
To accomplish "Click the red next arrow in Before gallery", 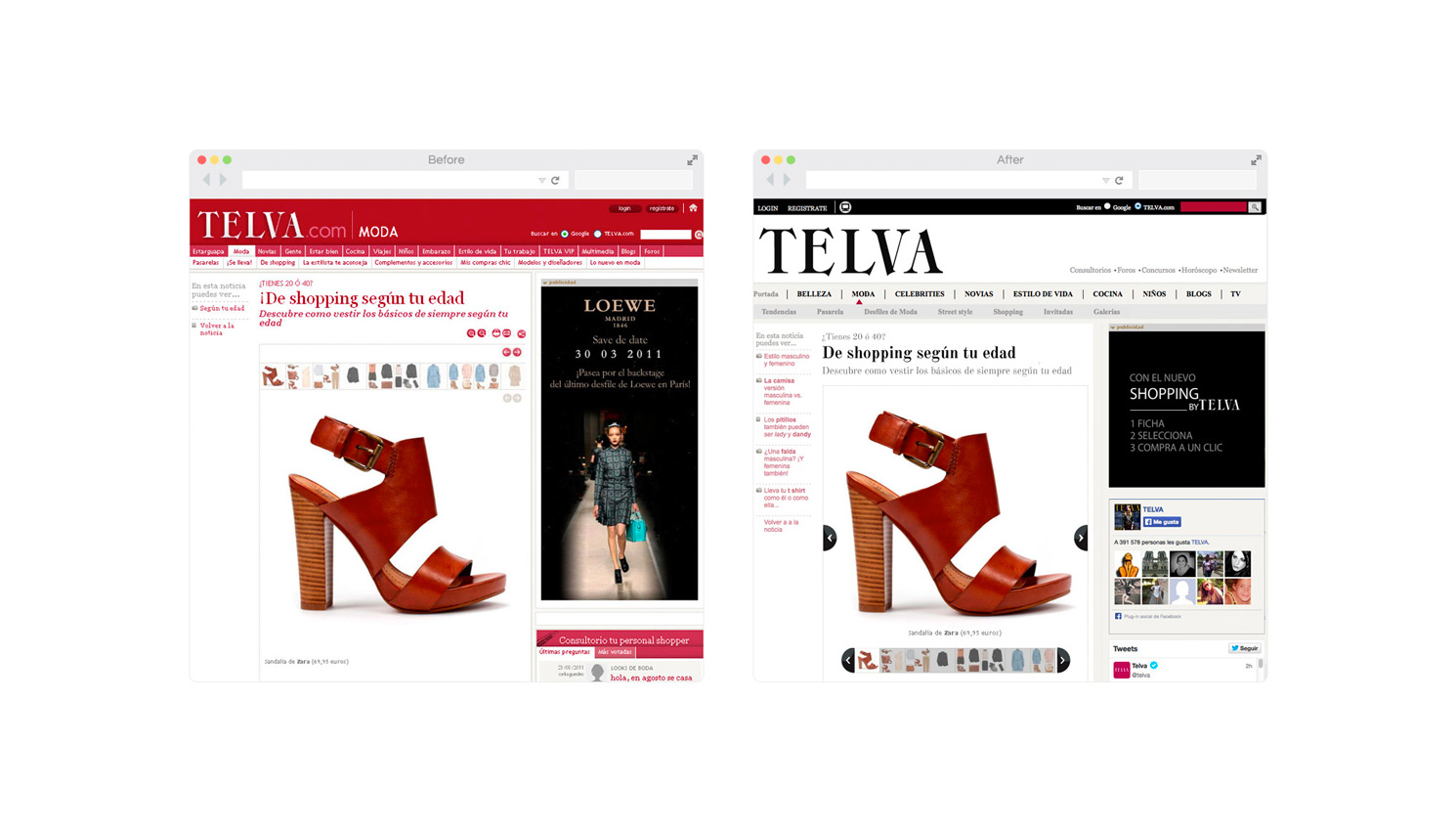I will 517,352.
